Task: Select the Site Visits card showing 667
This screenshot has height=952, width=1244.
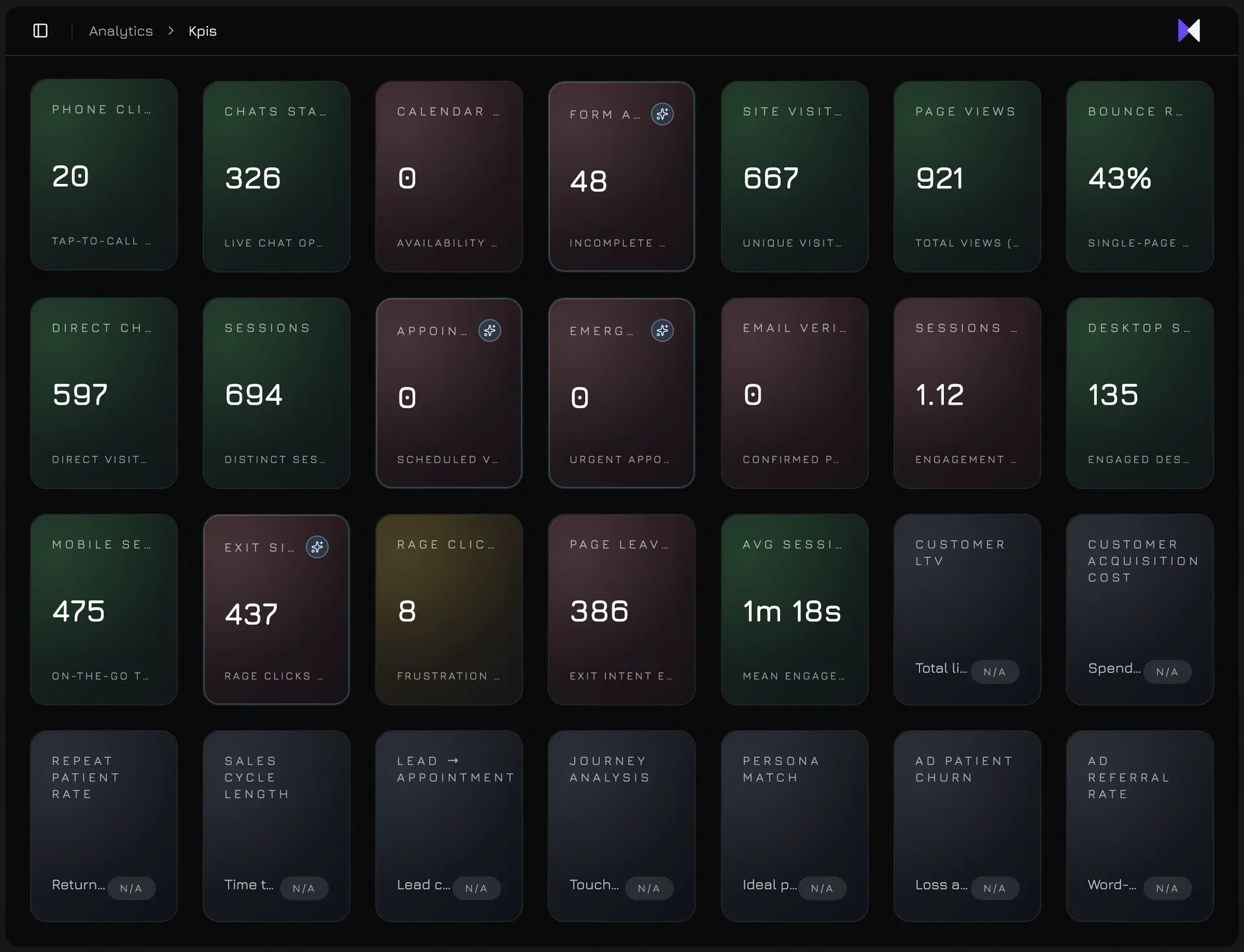Action: (x=794, y=176)
